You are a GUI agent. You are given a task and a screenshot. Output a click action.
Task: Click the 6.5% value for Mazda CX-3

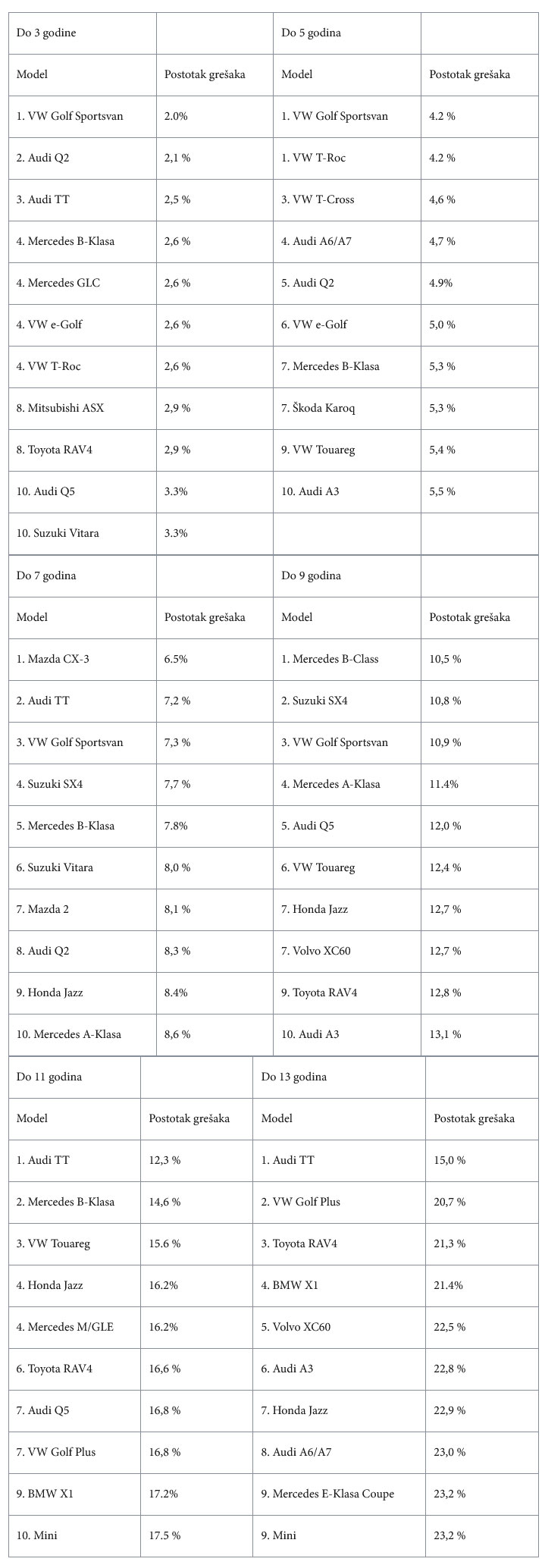(176, 659)
